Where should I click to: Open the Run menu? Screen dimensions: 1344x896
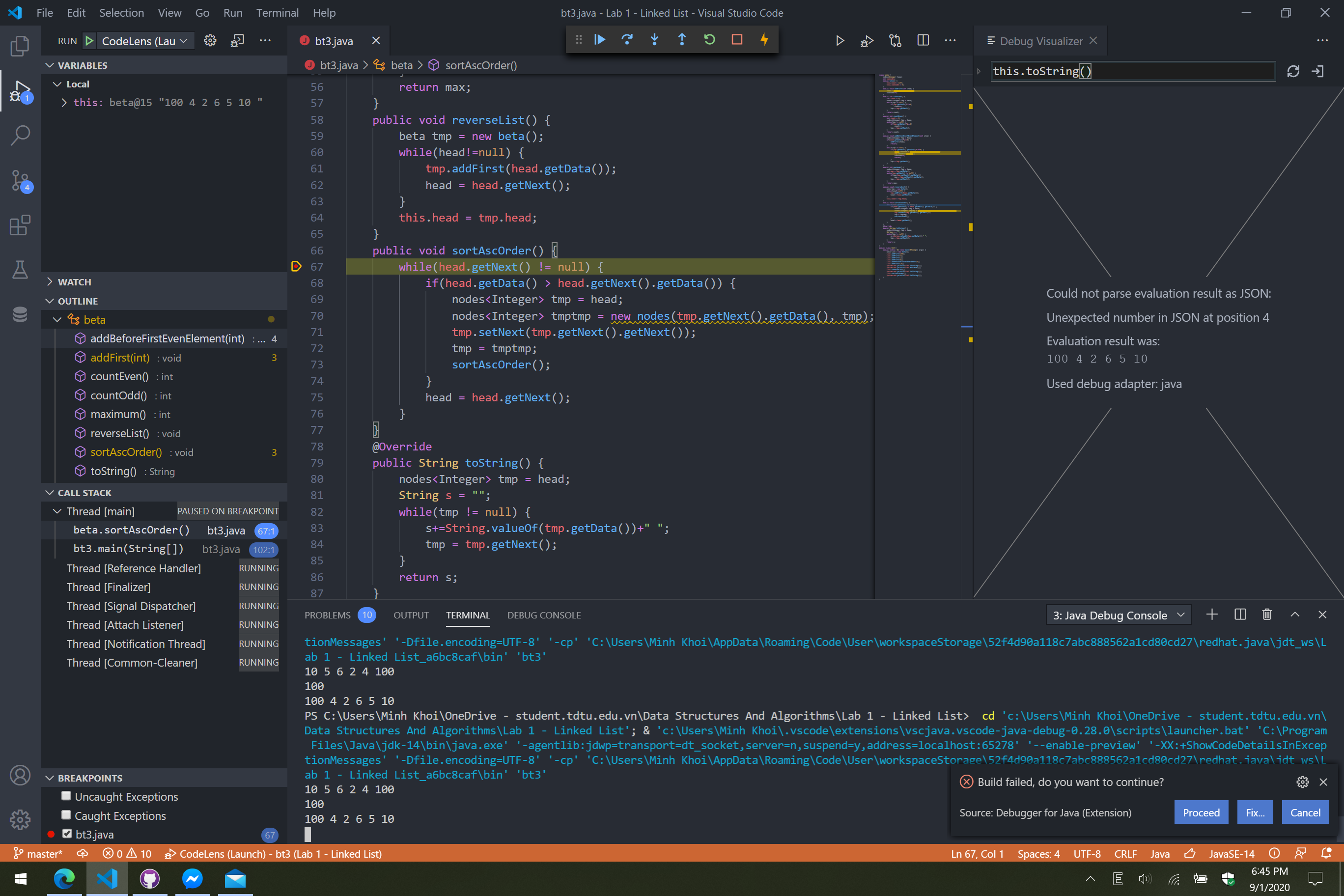pyautogui.click(x=232, y=13)
